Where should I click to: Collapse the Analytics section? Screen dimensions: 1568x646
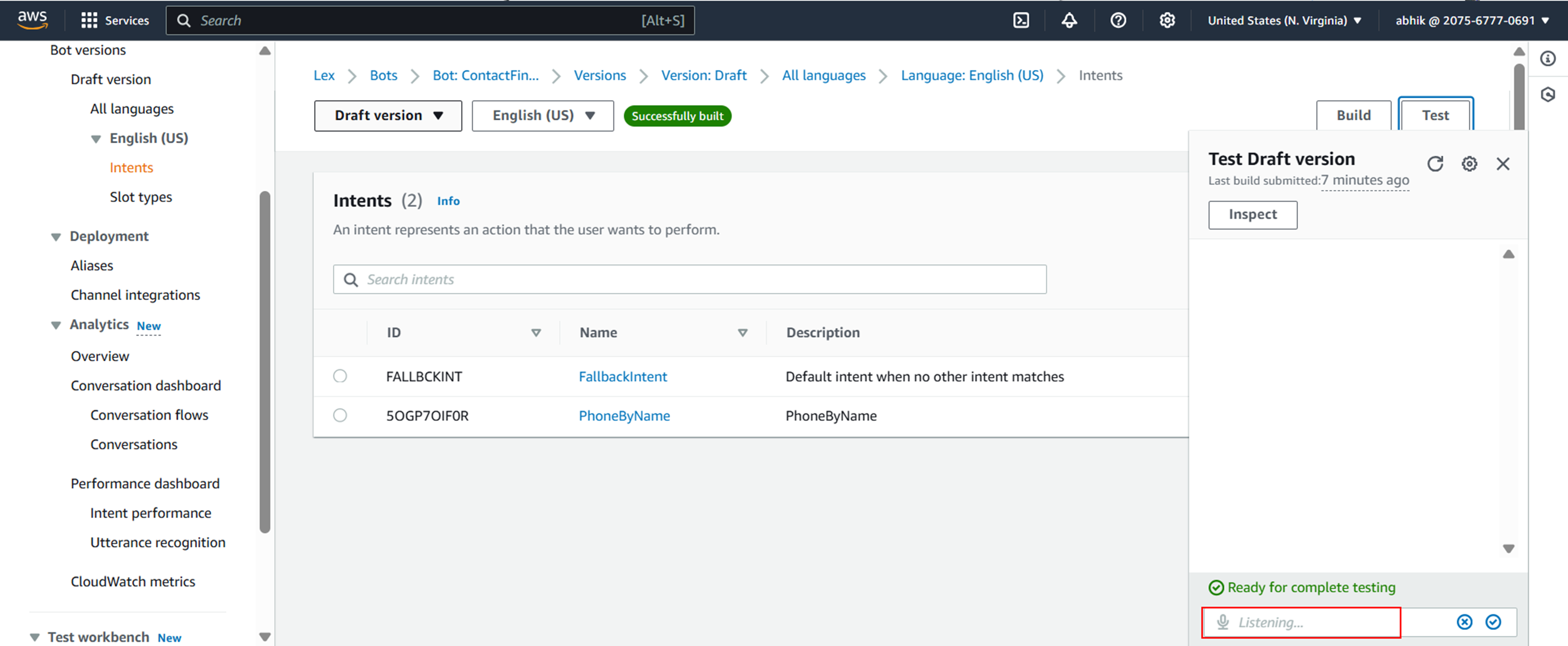[55, 325]
